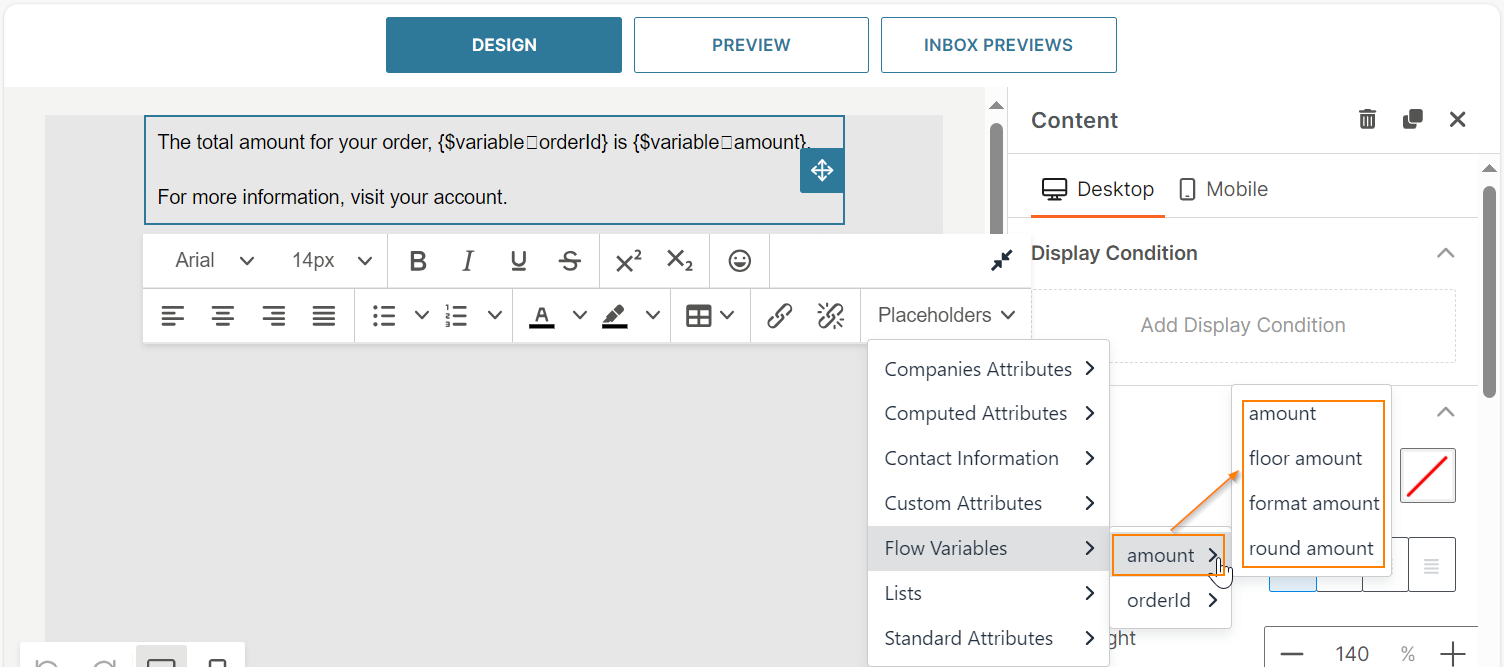Click the PREVIEW button
The image size is (1504, 667).
[x=751, y=45]
